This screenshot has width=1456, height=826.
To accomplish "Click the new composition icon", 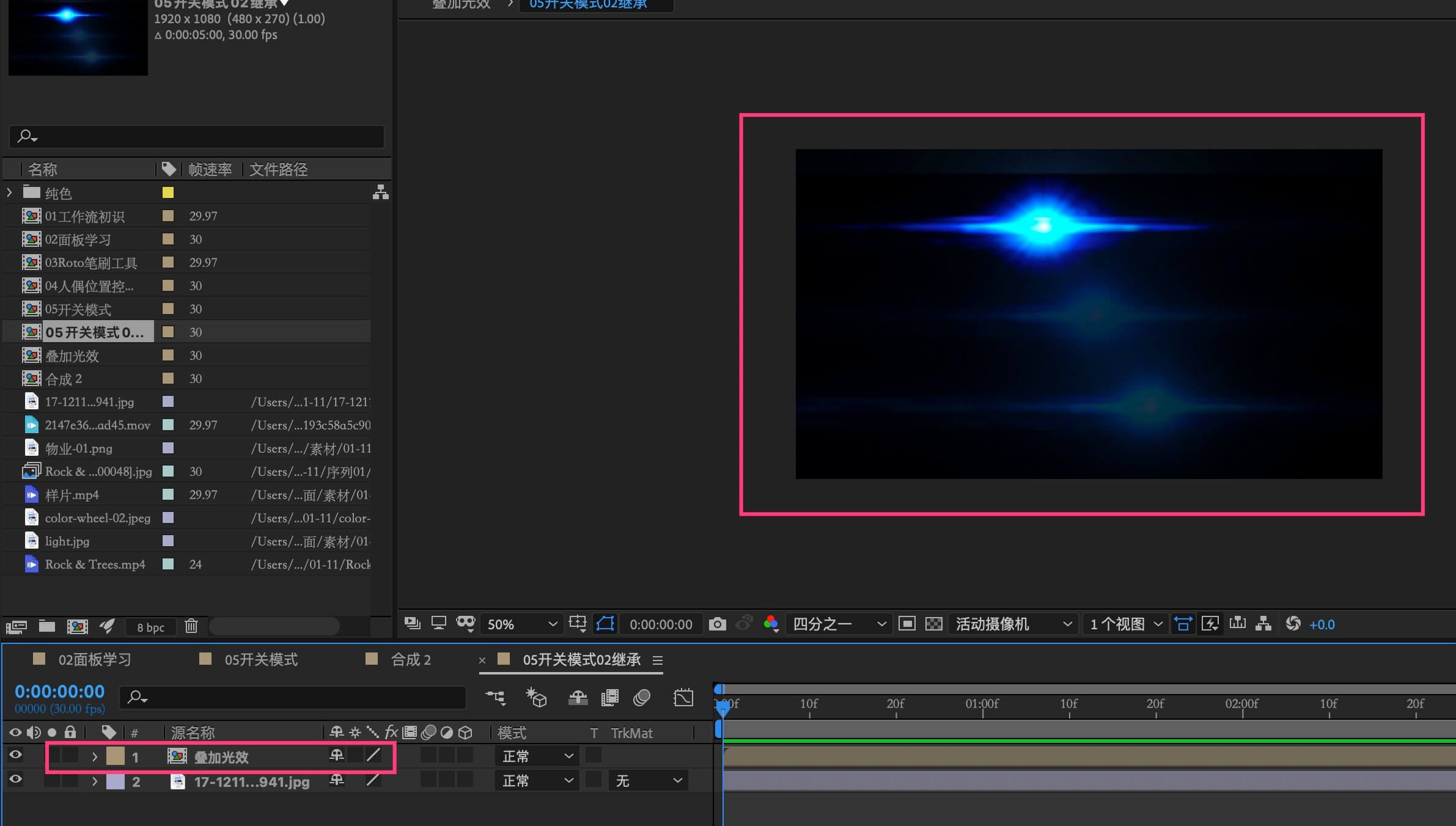I will (x=78, y=626).
